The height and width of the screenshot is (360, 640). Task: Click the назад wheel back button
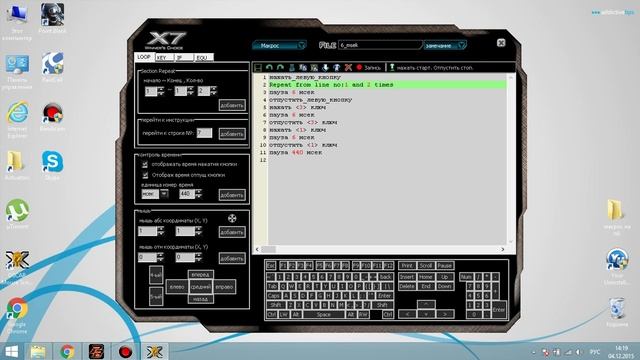pyautogui.click(x=200, y=299)
